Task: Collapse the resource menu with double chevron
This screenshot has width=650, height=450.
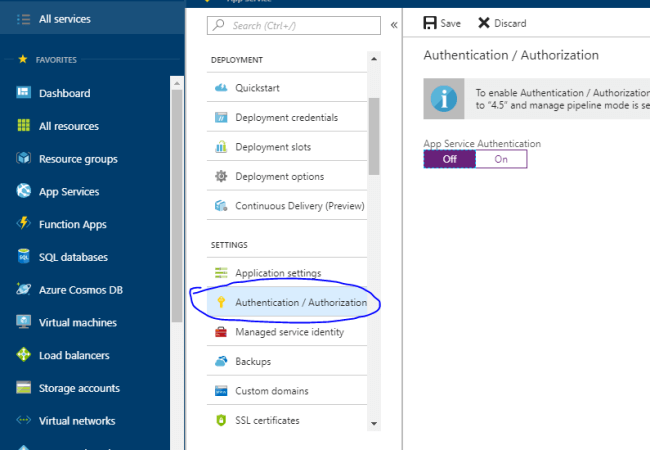Action: click(394, 25)
